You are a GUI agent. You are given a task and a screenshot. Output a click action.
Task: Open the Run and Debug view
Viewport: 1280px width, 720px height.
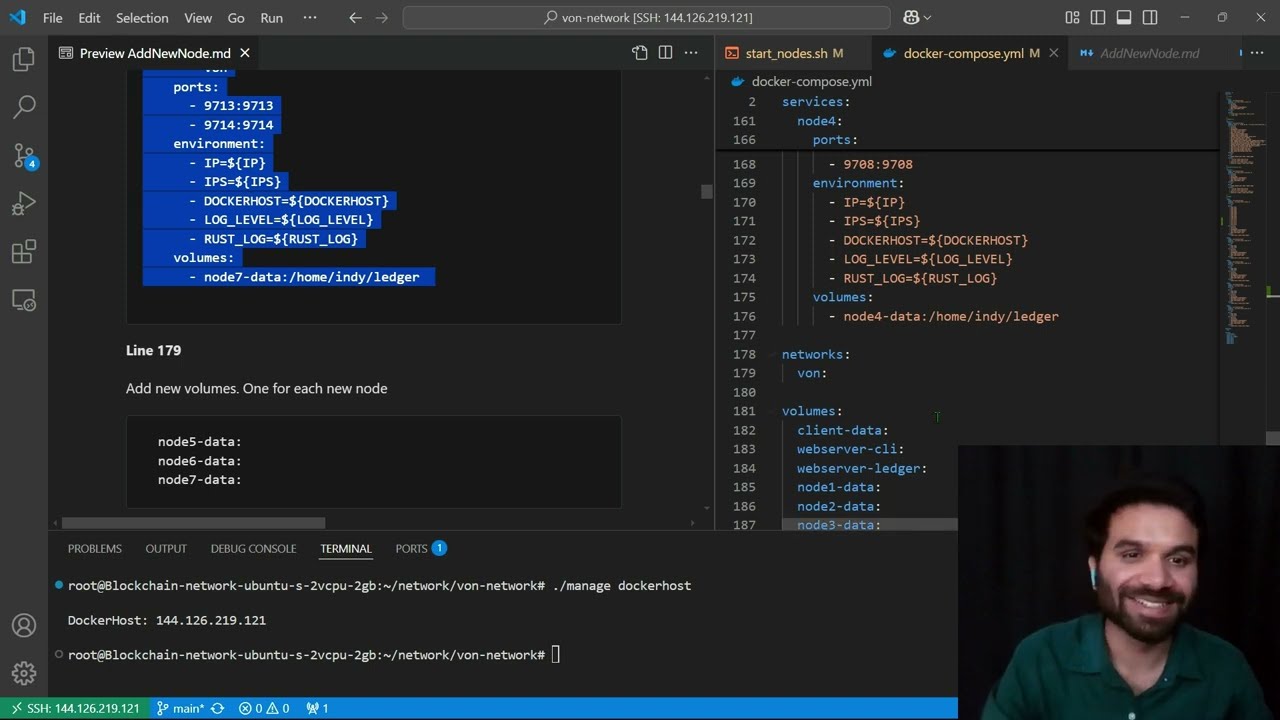point(24,204)
